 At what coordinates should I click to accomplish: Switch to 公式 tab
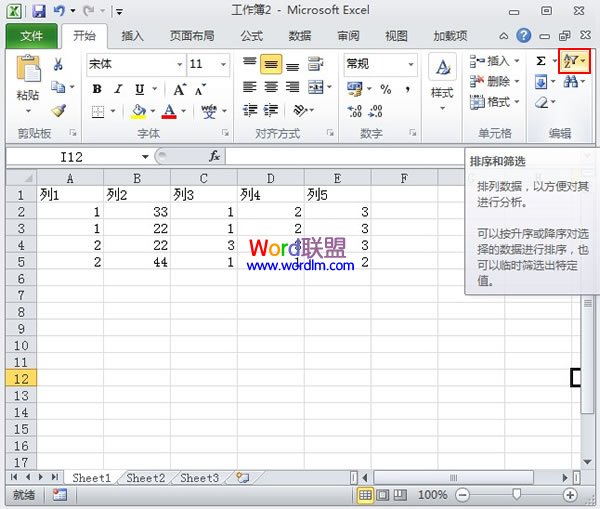[251, 36]
